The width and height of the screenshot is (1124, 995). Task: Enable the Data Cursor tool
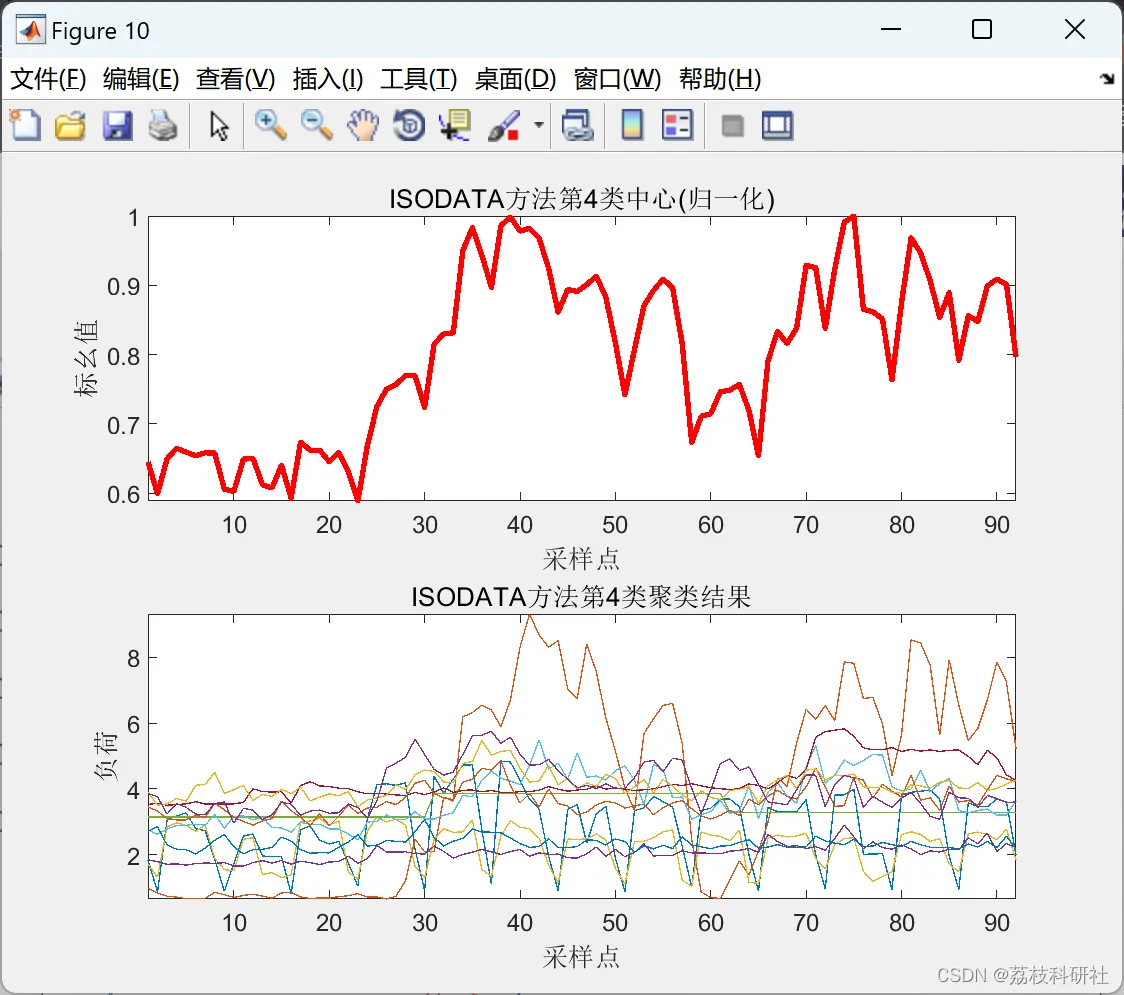[x=455, y=126]
